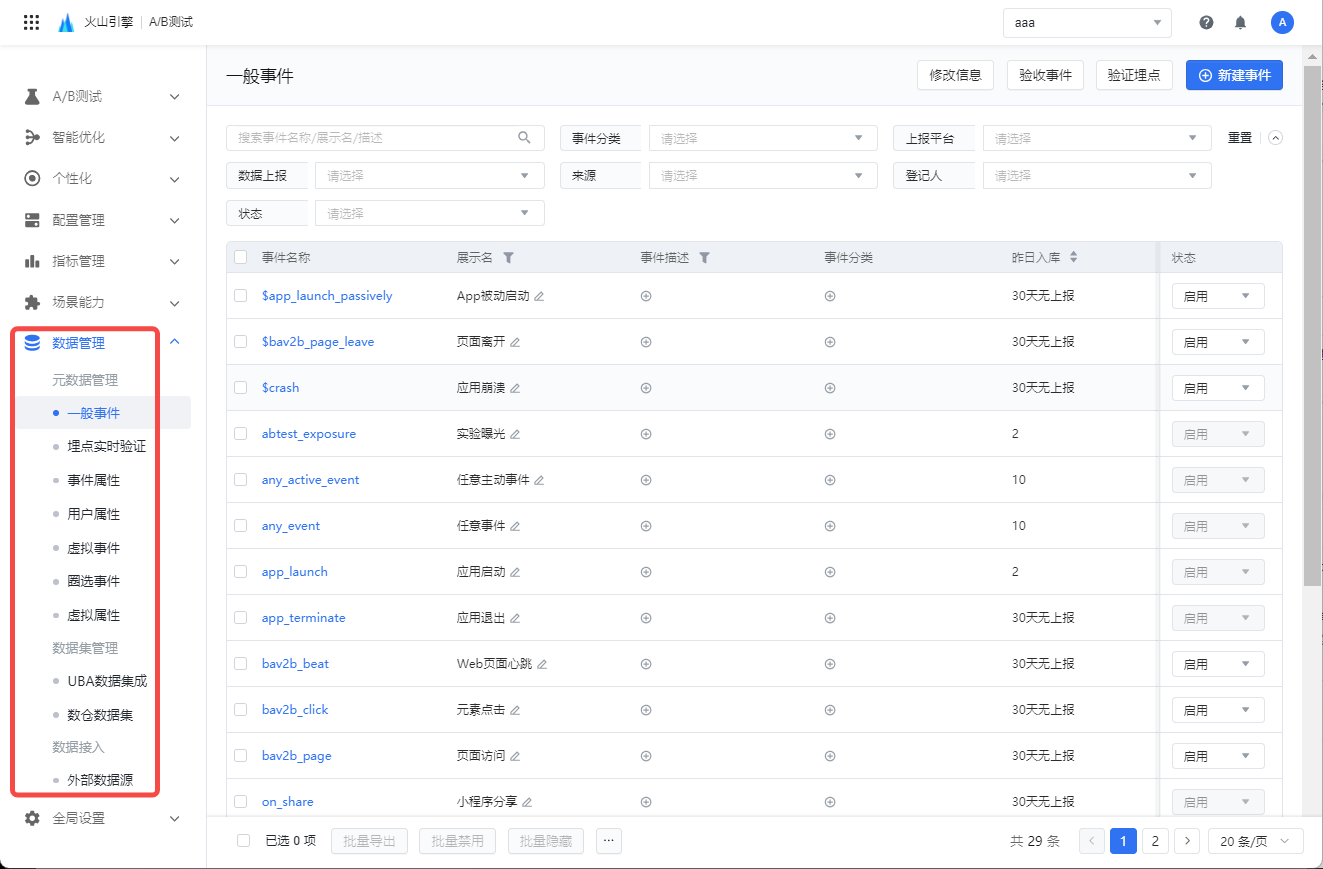The image size is (1323, 869).
Task: Open the 登记人 filter dropdown
Action: [x=1097, y=175]
